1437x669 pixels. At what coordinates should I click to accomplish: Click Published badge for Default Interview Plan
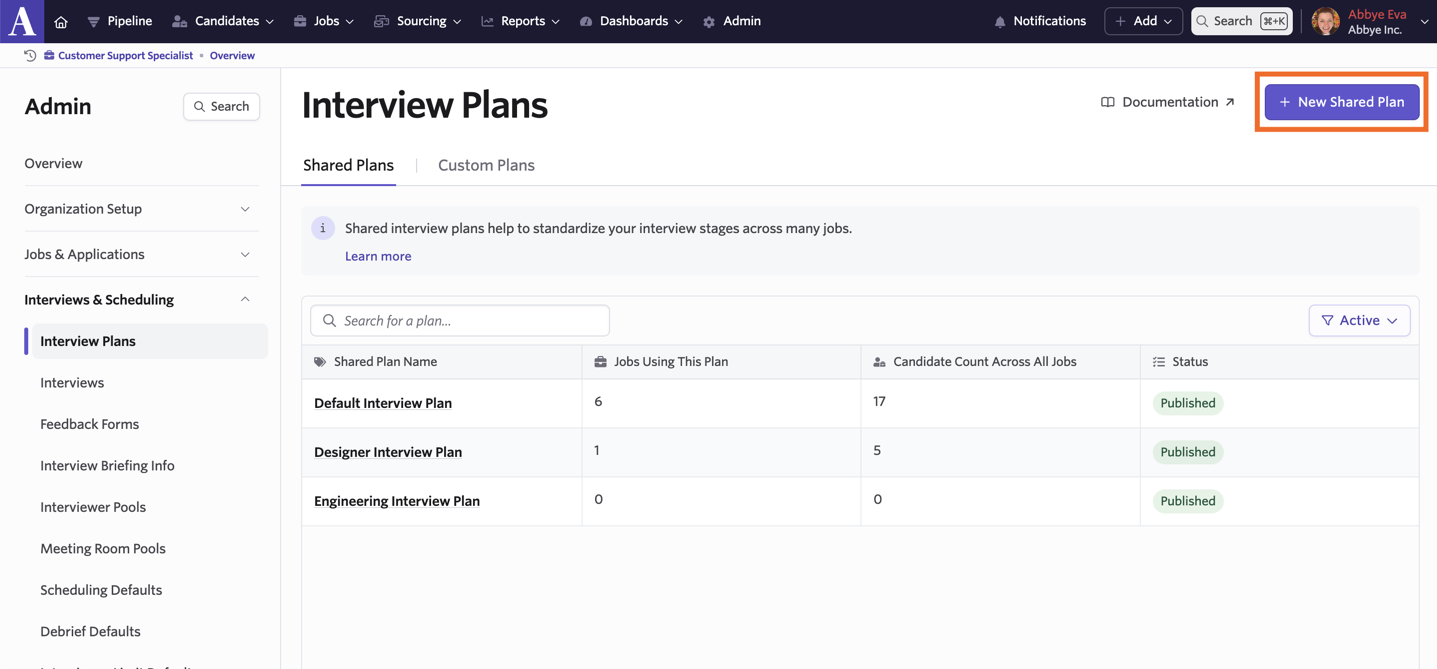pyautogui.click(x=1188, y=403)
